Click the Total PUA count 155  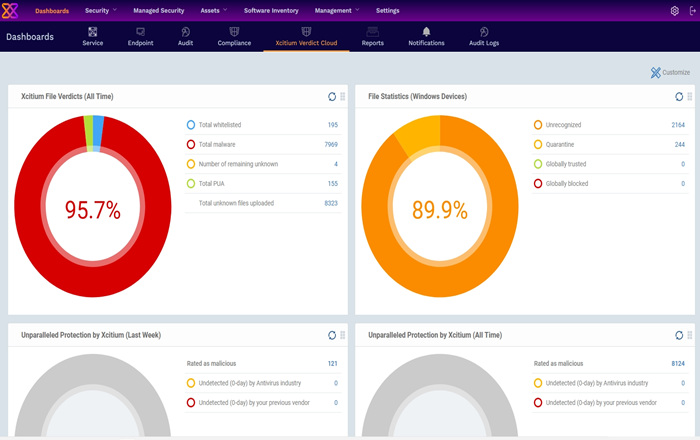coord(333,183)
